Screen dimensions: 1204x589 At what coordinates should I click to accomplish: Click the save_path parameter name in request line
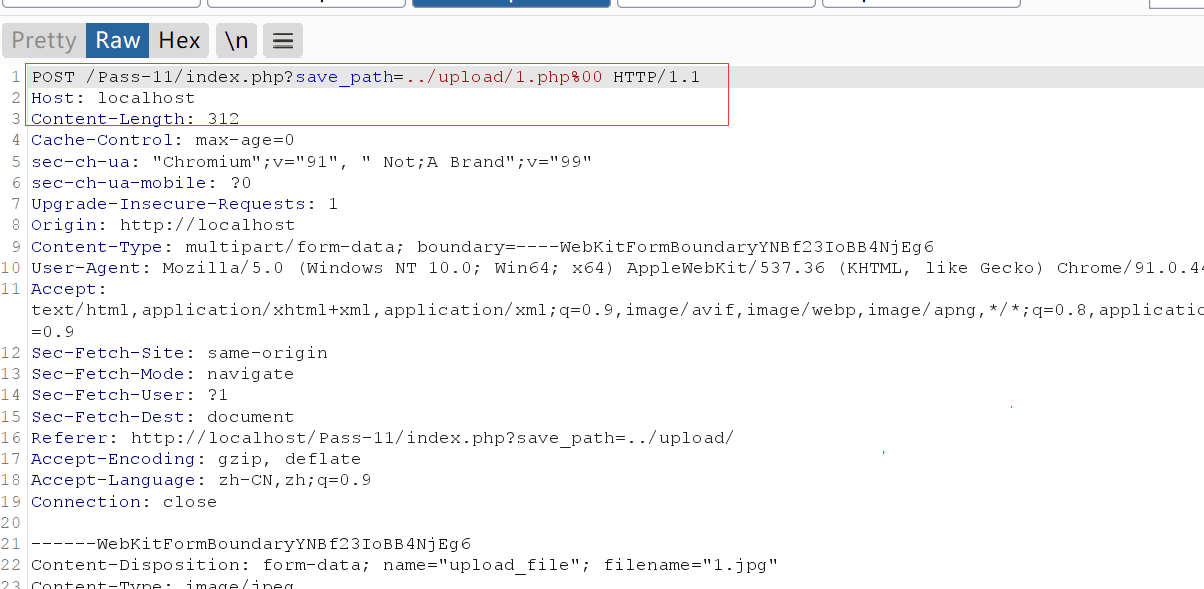point(348,77)
